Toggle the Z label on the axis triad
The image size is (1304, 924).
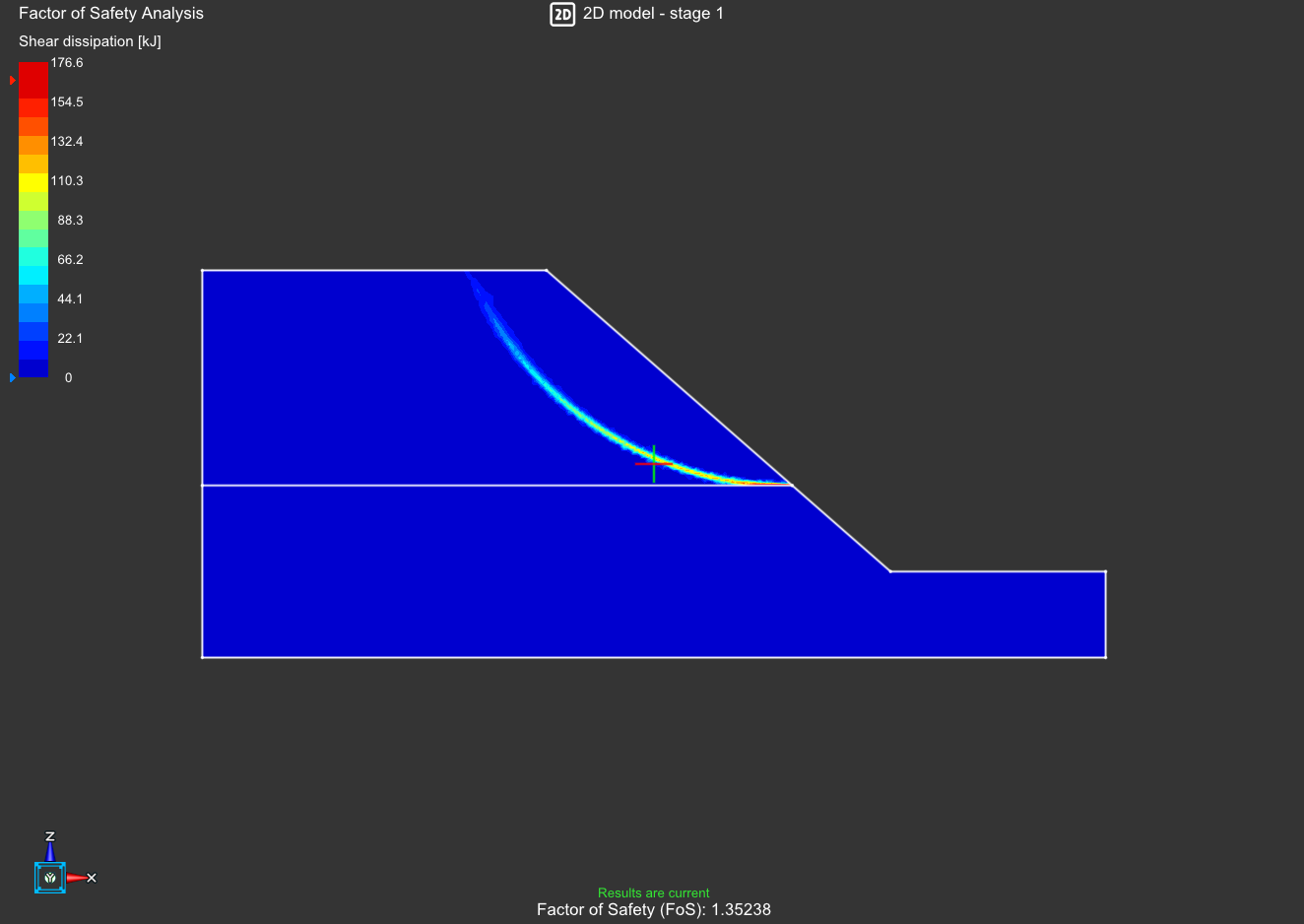[x=49, y=835]
